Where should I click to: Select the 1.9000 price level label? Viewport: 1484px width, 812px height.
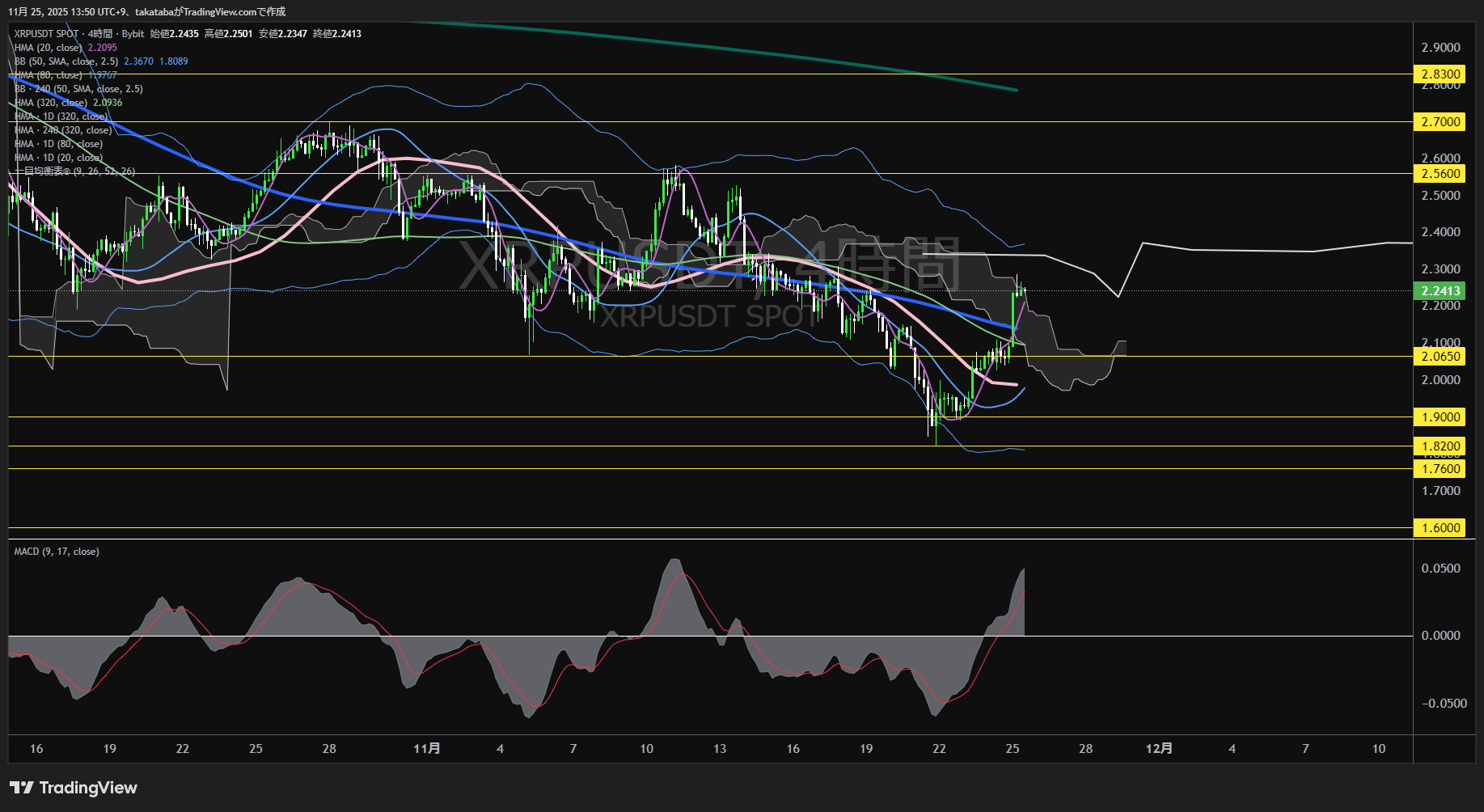coord(1440,417)
